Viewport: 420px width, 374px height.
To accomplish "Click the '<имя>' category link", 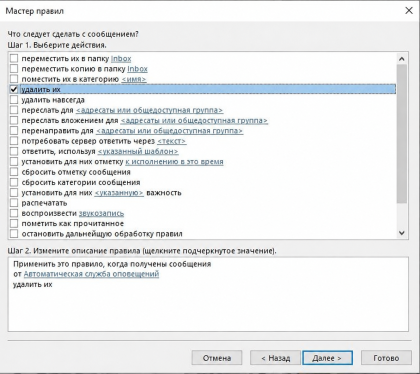I will coord(134,79).
